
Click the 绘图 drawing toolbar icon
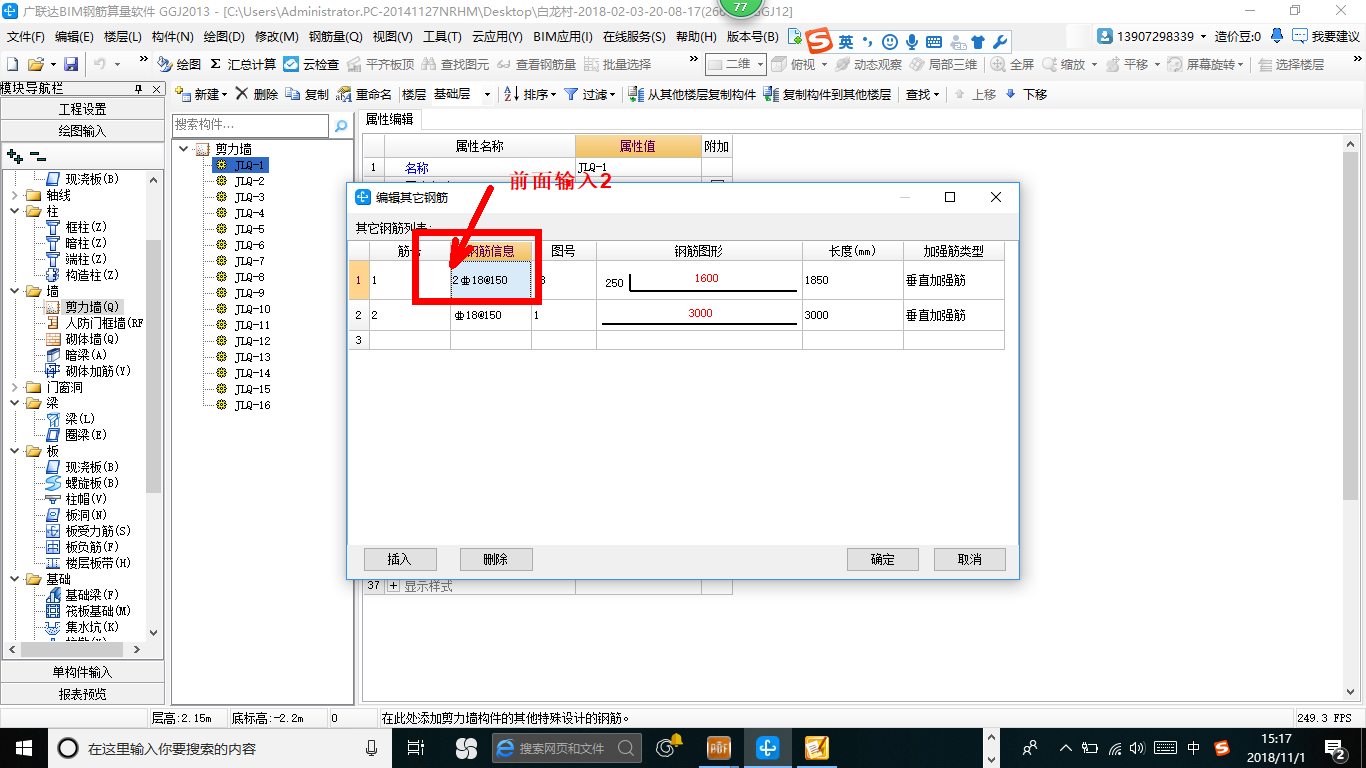pyautogui.click(x=179, y=64)
